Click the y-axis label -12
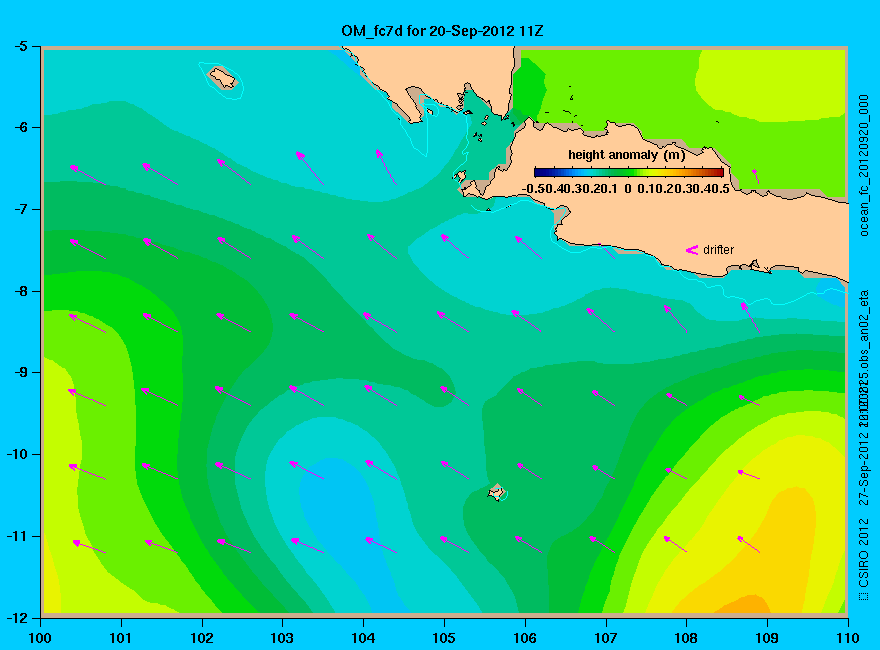The image size is (880, 650). coord(16,618)
